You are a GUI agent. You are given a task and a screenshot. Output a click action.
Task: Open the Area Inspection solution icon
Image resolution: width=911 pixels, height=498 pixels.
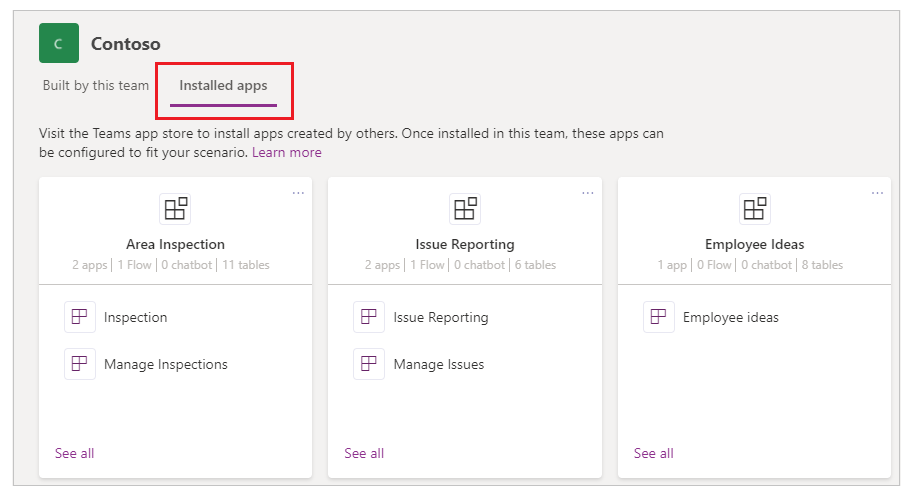point(175,209)
